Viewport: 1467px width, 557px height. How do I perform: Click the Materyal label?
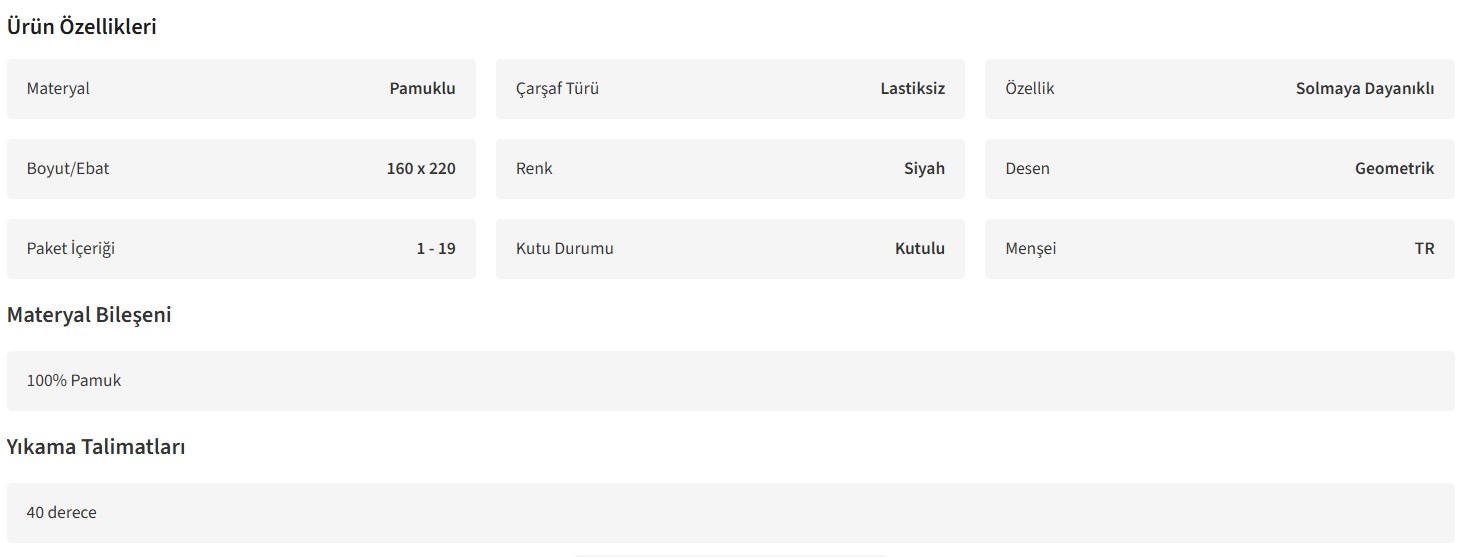[x=58, y=88]
